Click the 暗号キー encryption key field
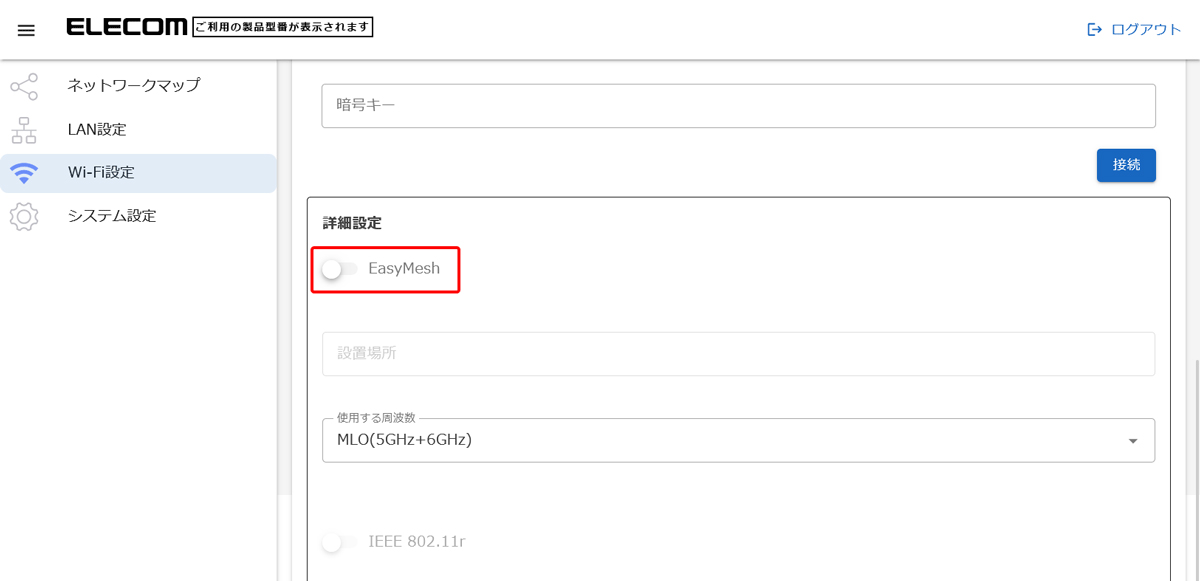The width and height of the screenshot is (1200, 581). coord(738,106)
